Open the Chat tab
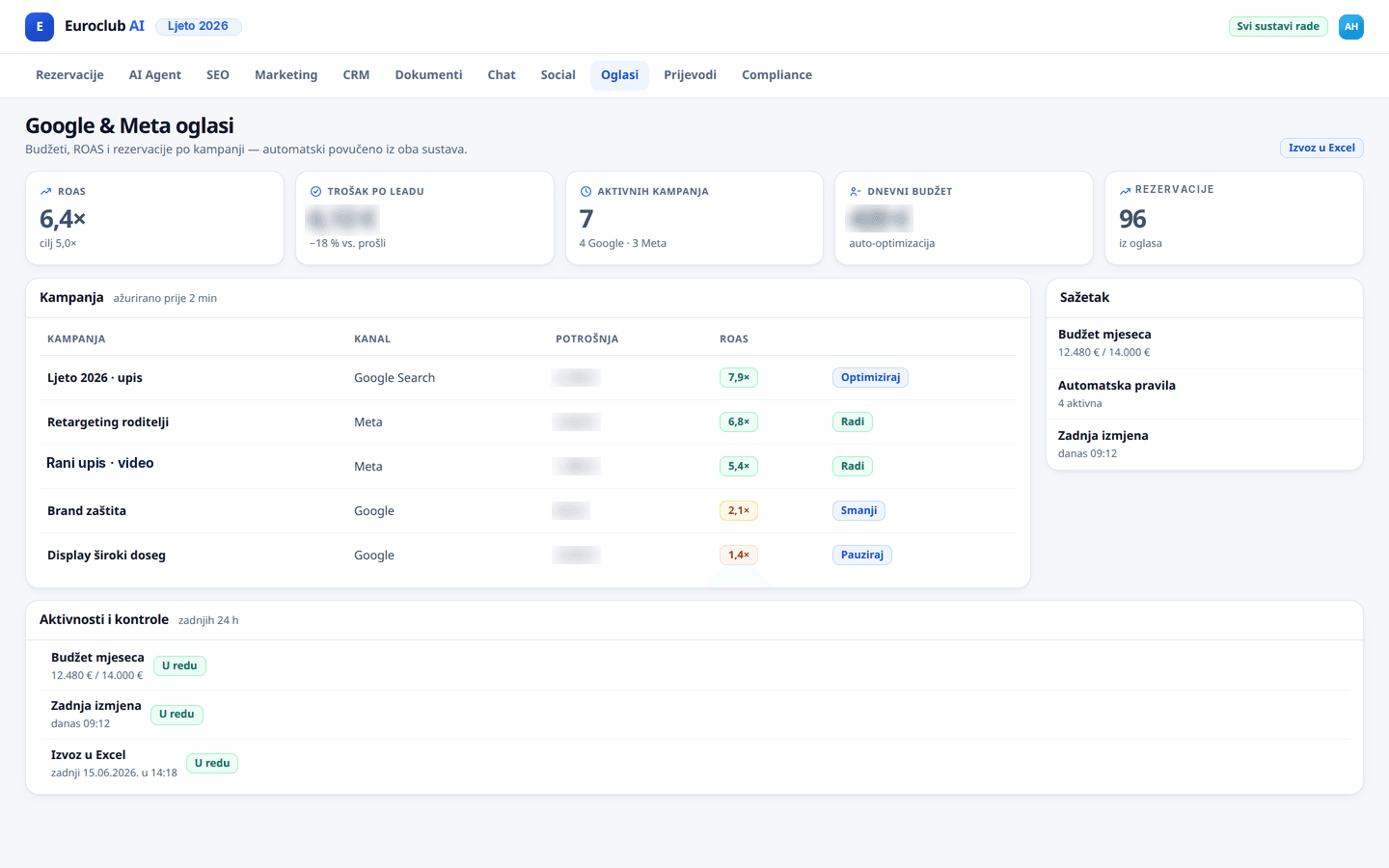Screen dimensions: 1389x868 click(x=502, y=75)
